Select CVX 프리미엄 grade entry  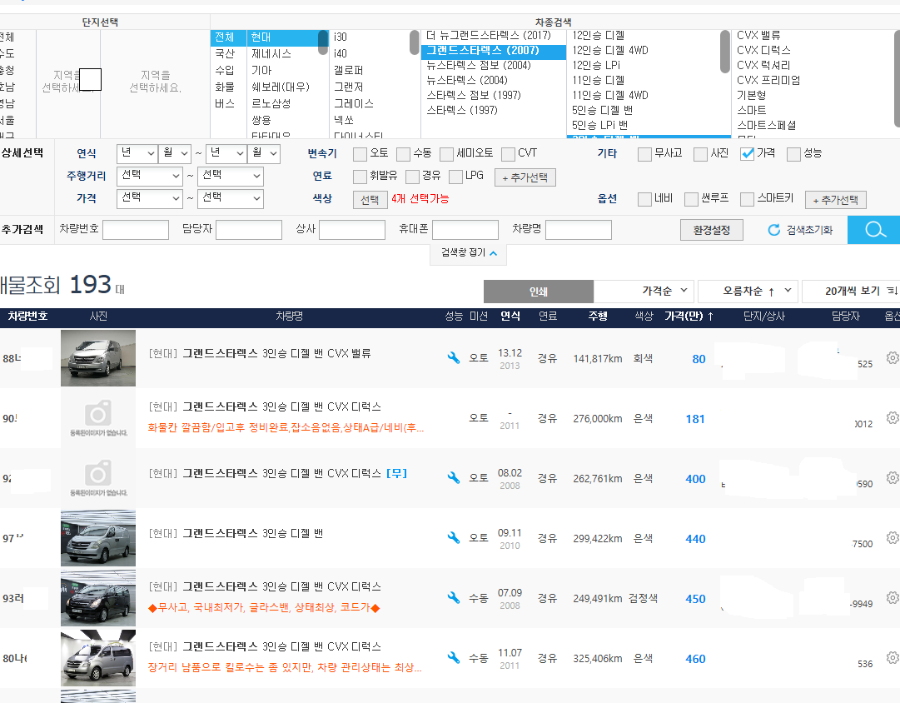tap(768, 80)
